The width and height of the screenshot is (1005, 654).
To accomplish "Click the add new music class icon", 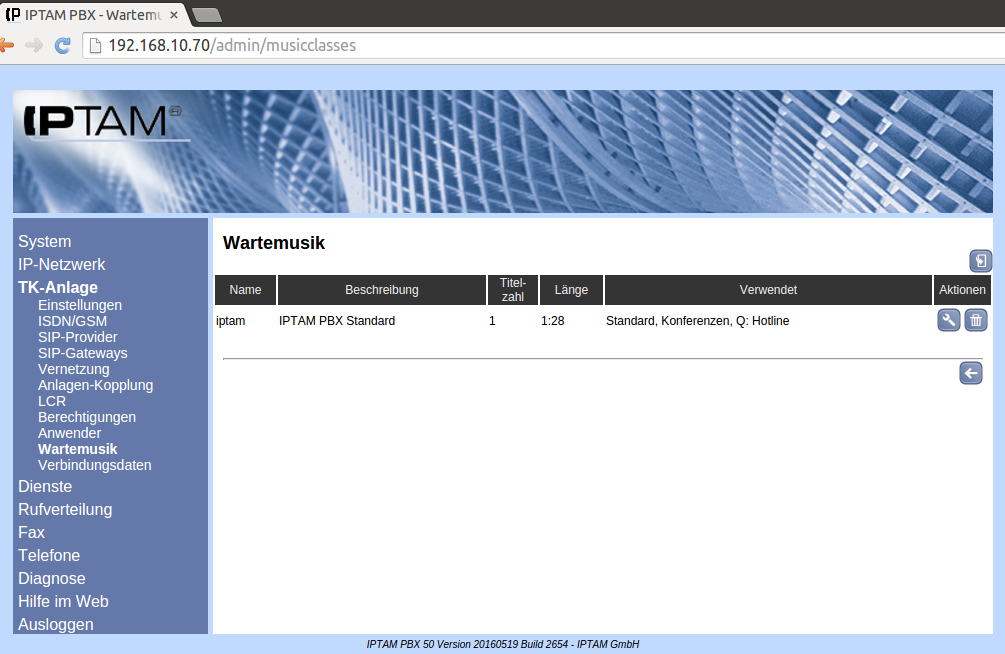I will coord(980,261).
